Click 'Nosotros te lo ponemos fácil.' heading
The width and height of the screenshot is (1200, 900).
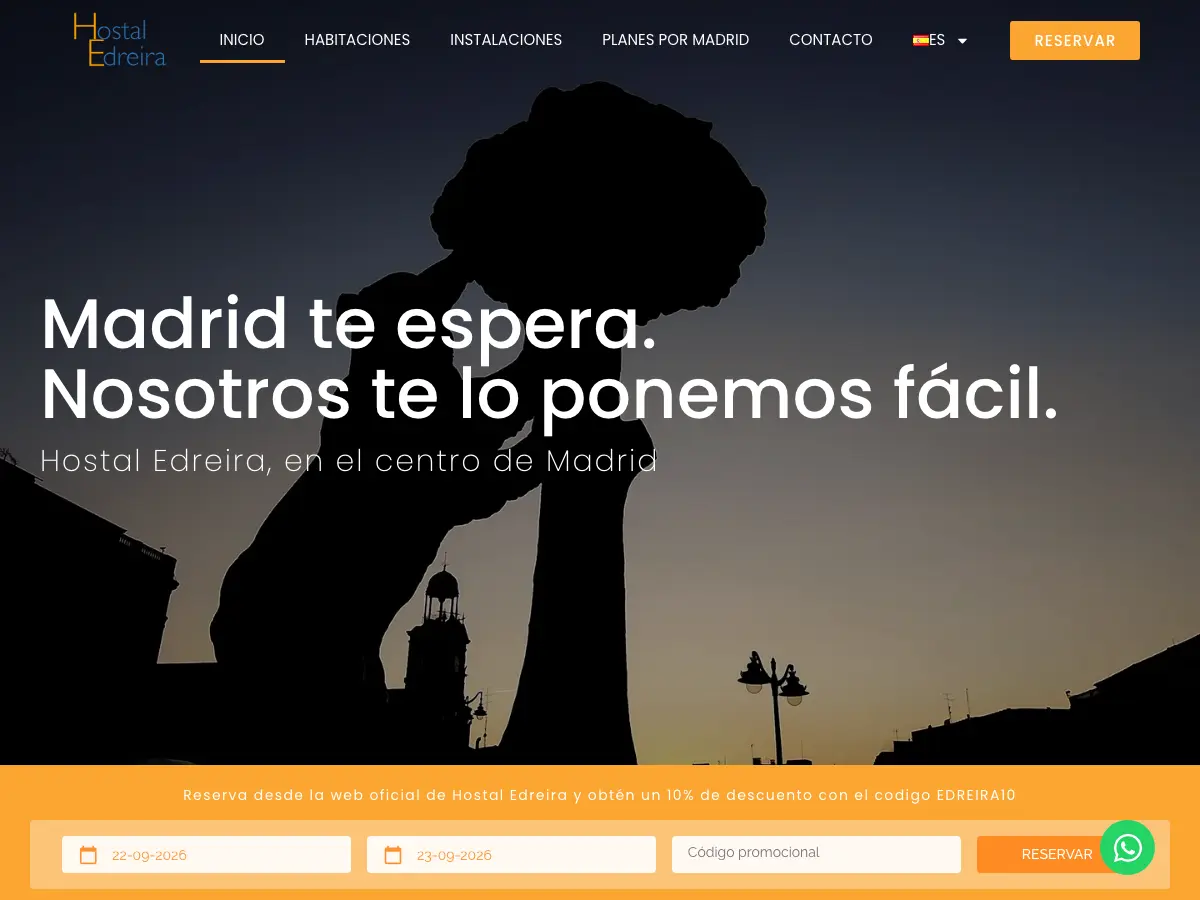pos(549,396)
